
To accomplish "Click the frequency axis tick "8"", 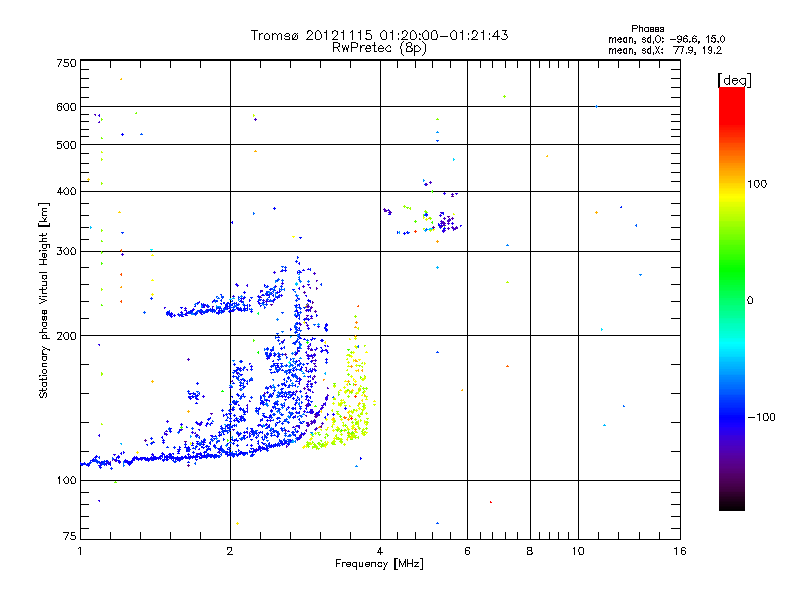I will tap(530, 551).
